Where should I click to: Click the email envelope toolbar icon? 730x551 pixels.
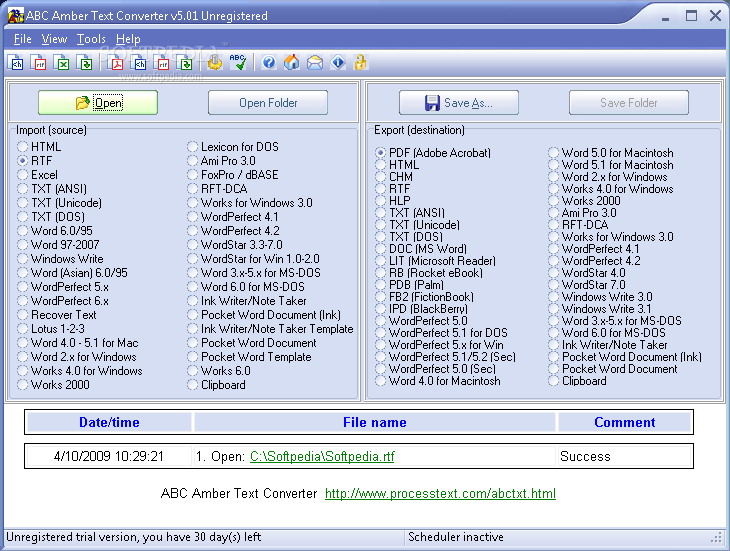(315, 62)
